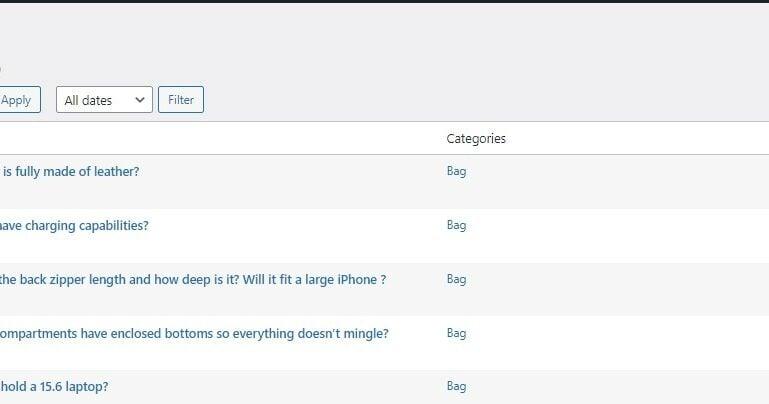
Task: Click the Categories column header
Action: tap(476, 139)
